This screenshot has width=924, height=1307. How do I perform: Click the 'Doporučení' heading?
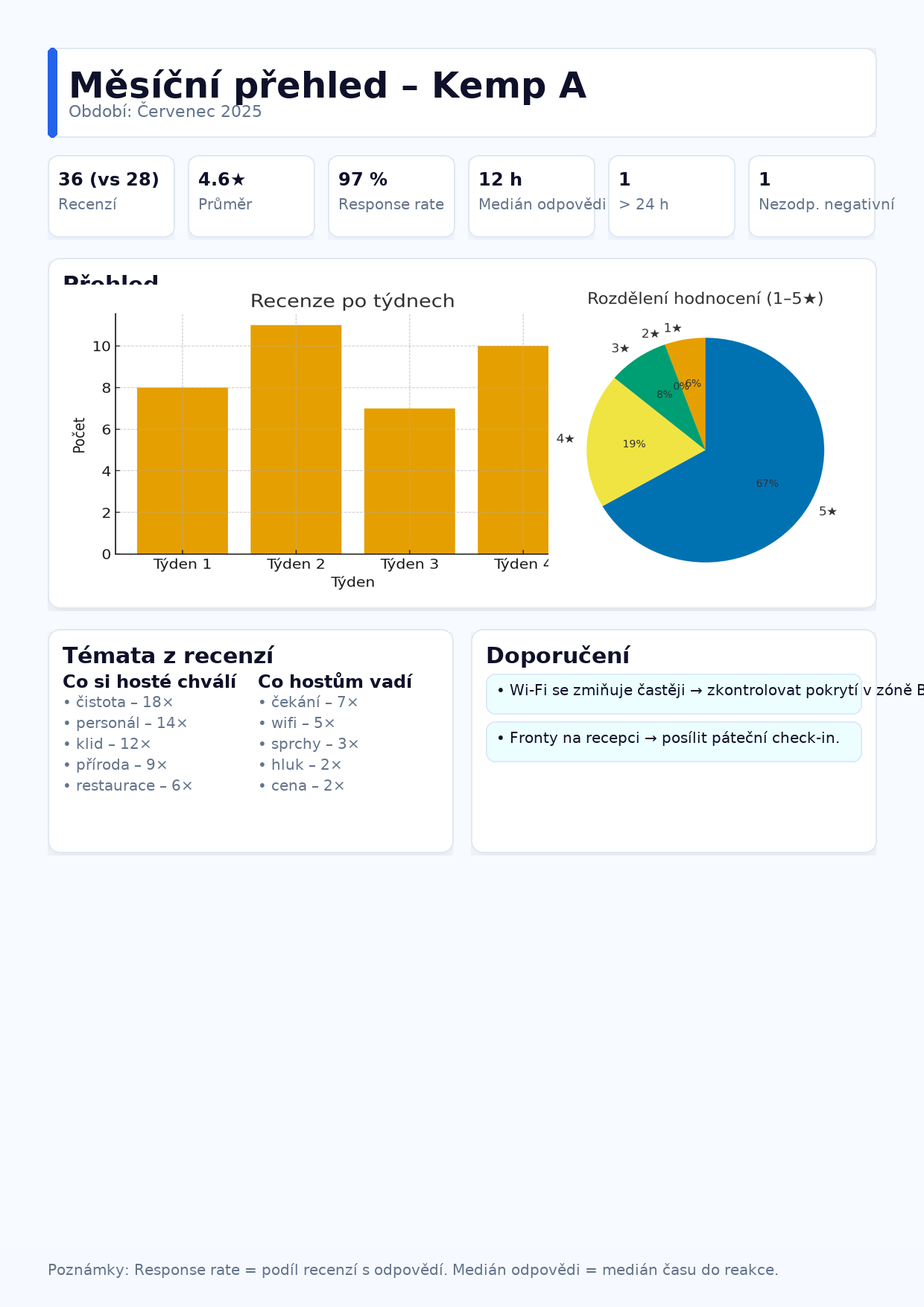557,656
